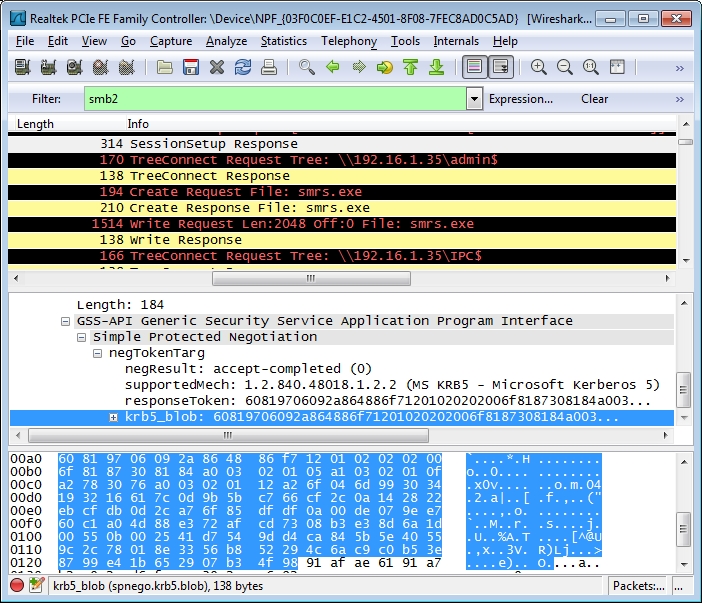The height and width of the screenshot is (603, 702).
Task: Open the Telephony menu
Action: coord(349,41)
